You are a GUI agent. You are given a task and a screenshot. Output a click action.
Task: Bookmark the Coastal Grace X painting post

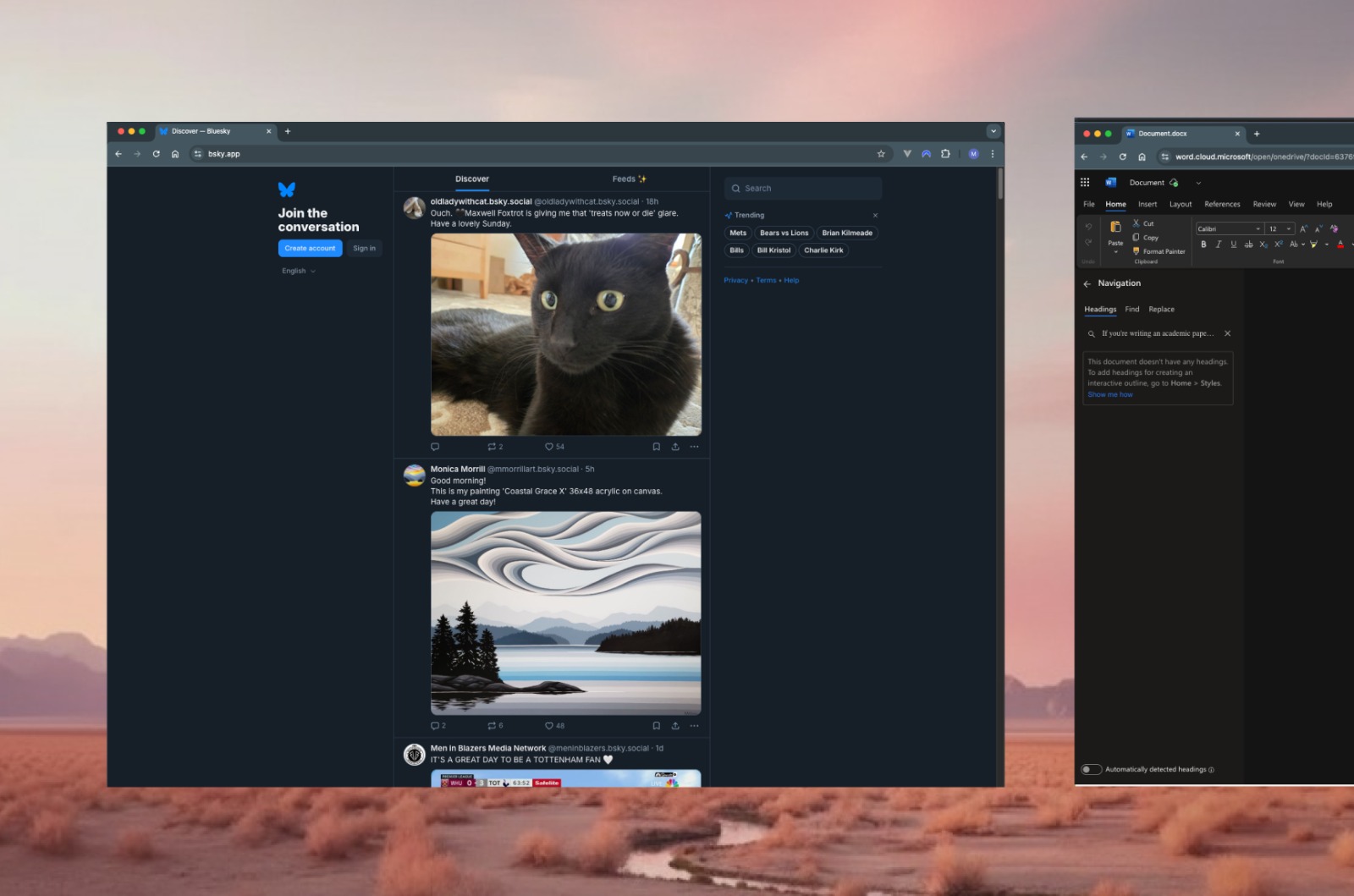(656, 726)
